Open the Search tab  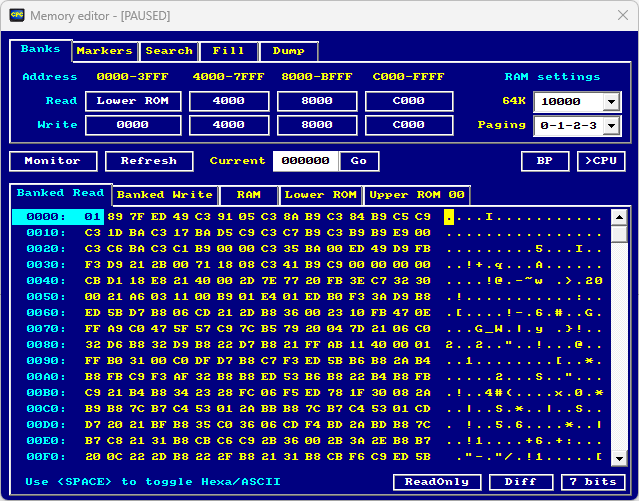169,51
